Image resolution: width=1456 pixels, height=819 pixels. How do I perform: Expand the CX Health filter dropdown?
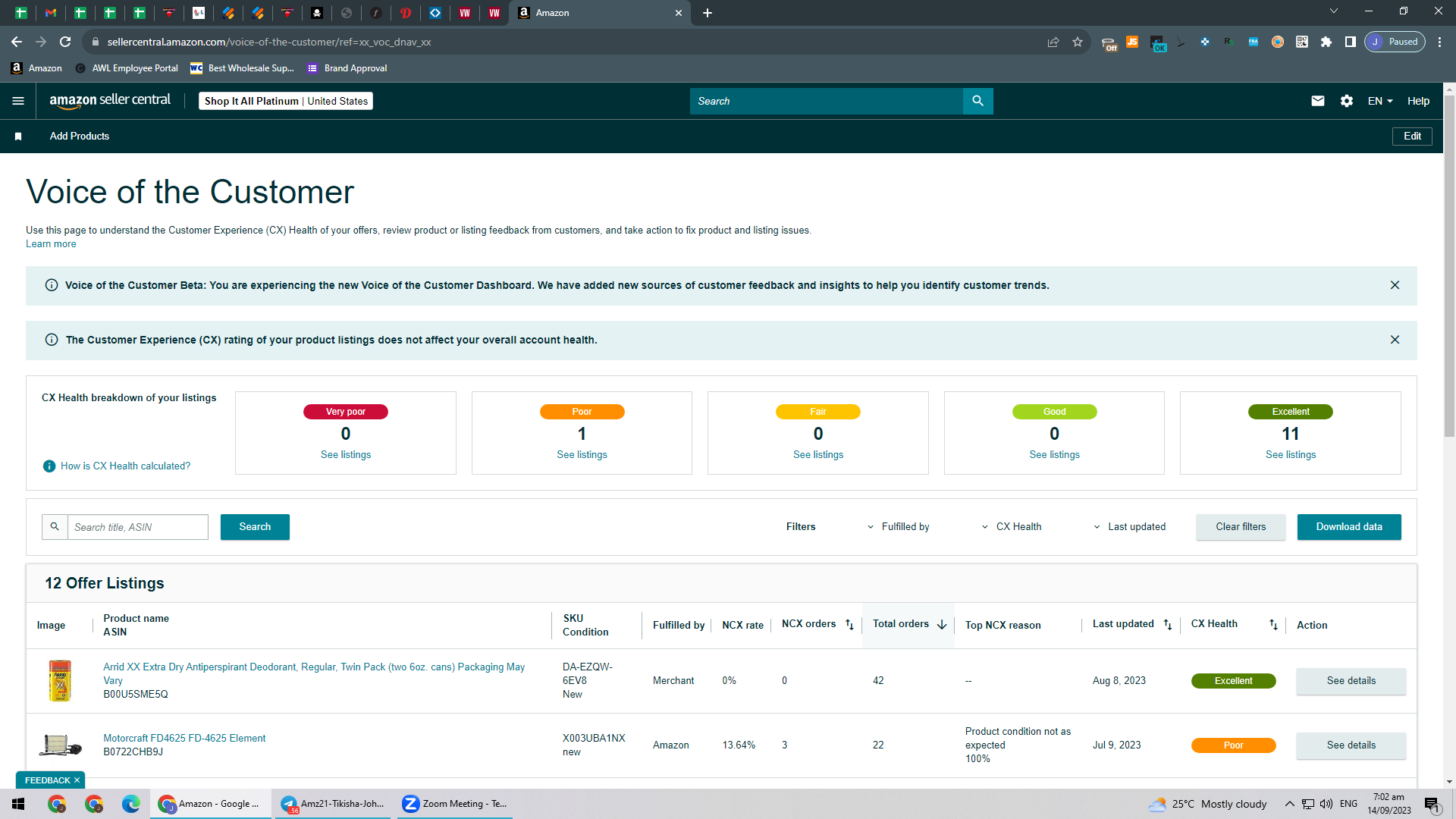pyautogui.click(x=1012, y=527)
